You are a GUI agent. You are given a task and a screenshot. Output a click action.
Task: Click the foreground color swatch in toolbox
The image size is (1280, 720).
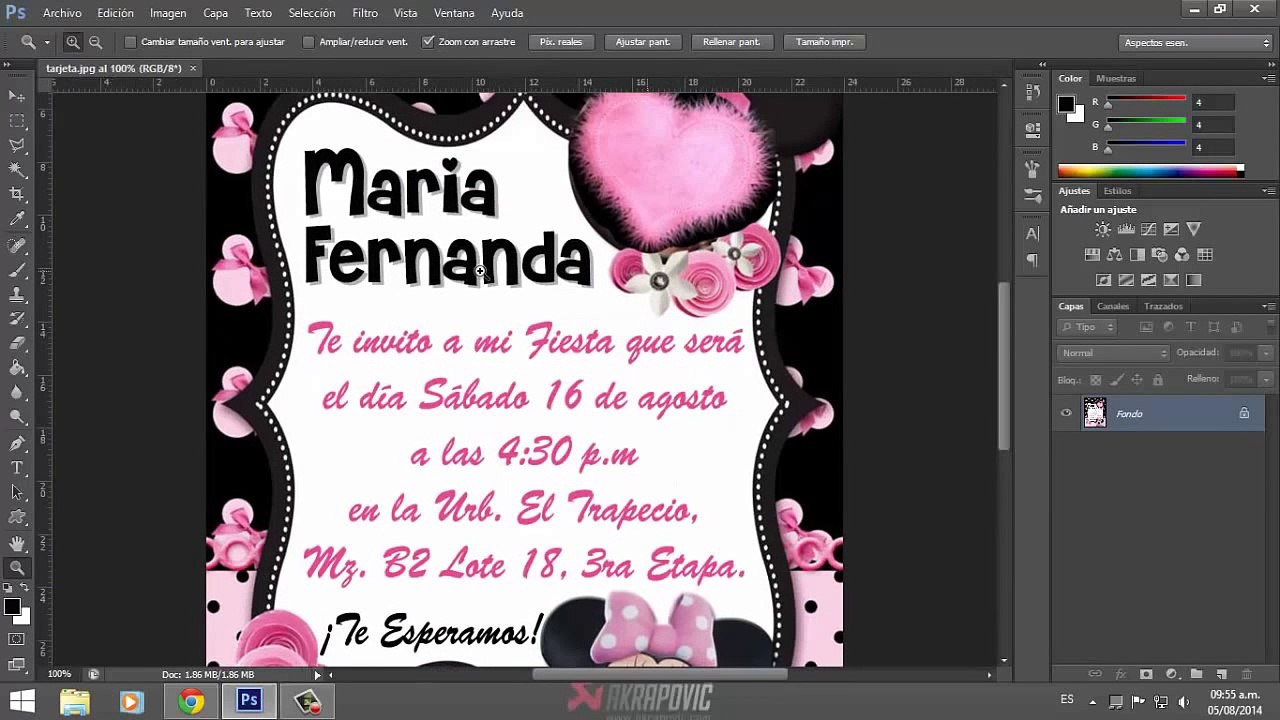coord(12,607)
